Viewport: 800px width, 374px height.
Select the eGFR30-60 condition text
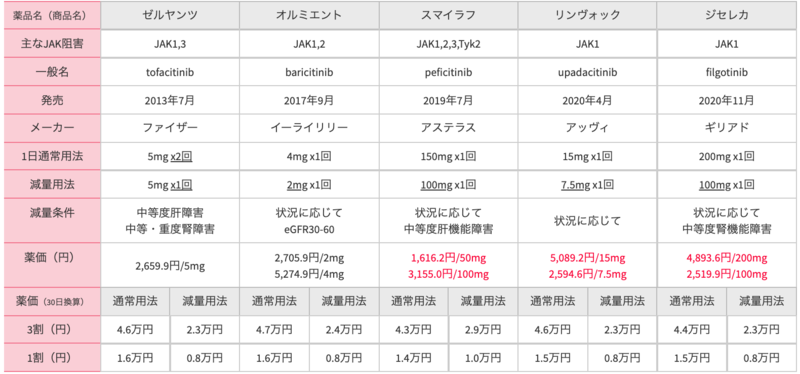tap(309, 230)
